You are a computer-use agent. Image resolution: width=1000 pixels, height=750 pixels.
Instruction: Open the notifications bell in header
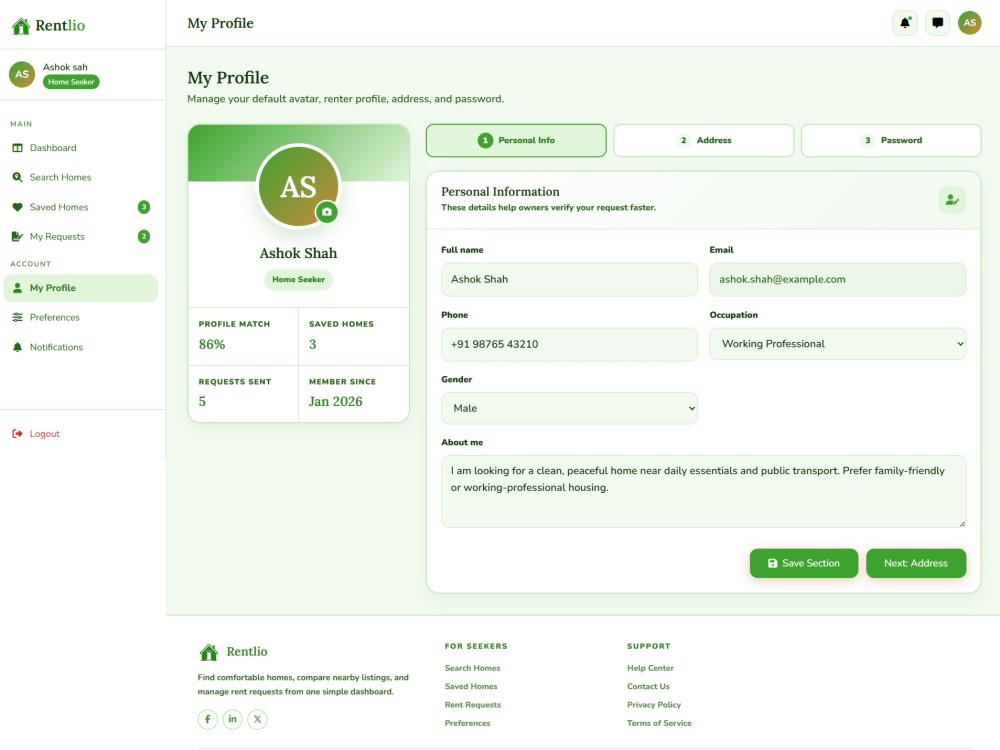click(904, 23)
